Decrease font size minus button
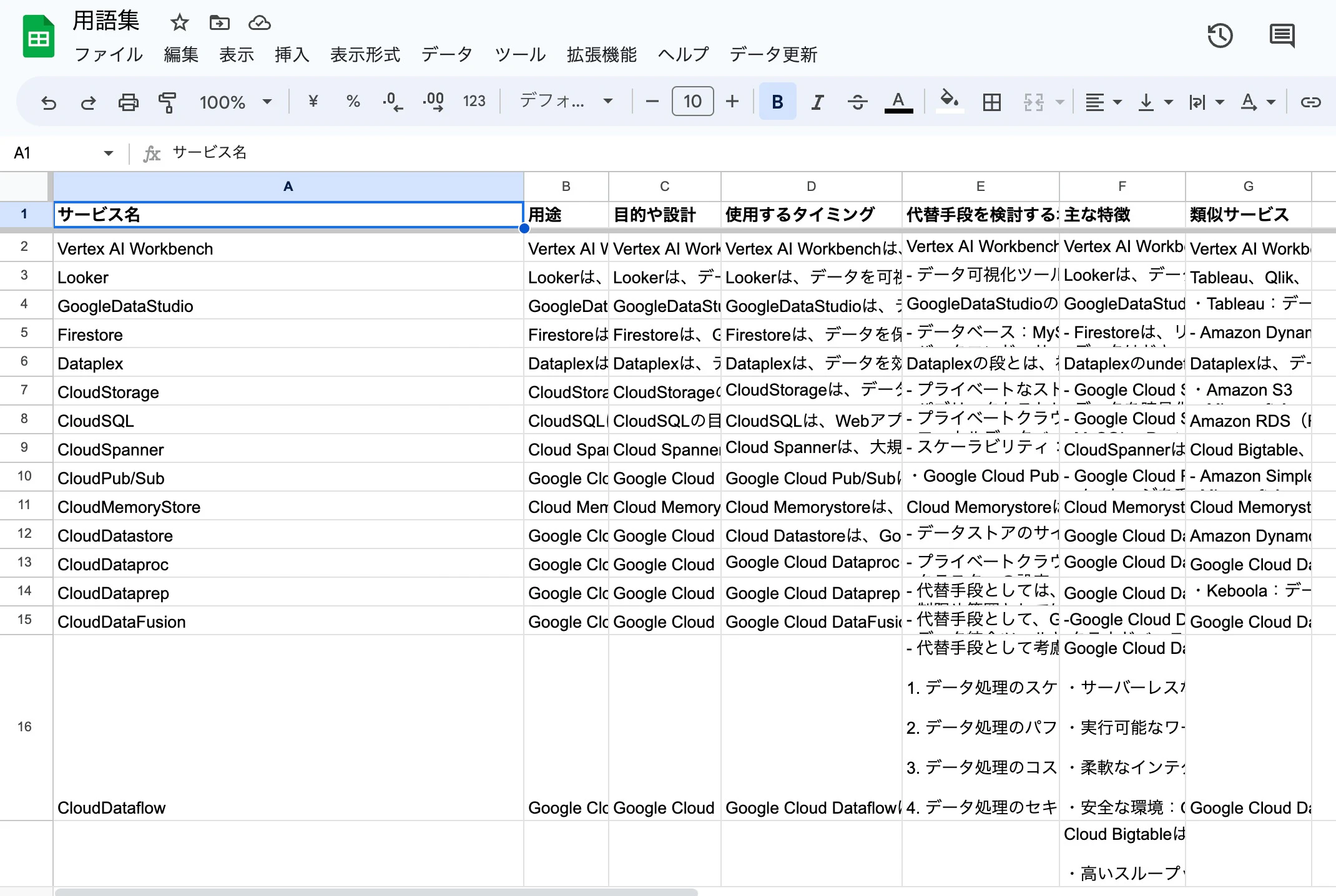This screenshot has height=896, width=1336. pyautogui.click(x=652, y=101)
